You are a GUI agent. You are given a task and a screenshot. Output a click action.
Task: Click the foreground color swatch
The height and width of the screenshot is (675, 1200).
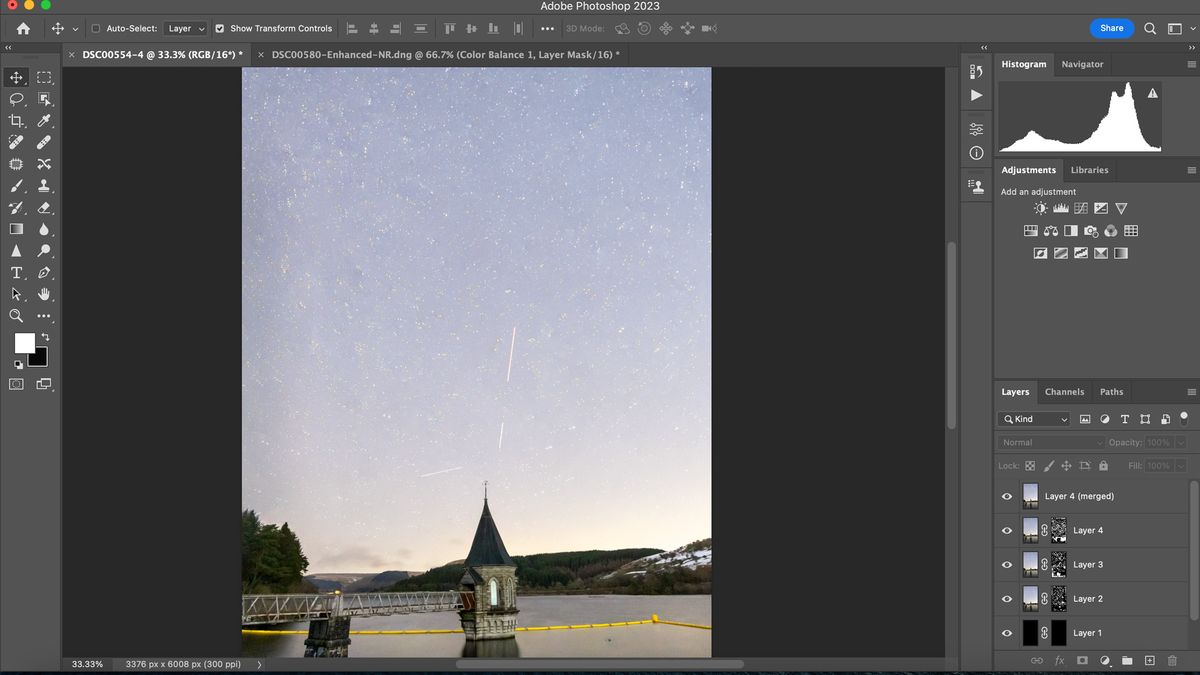click(25, 343)
